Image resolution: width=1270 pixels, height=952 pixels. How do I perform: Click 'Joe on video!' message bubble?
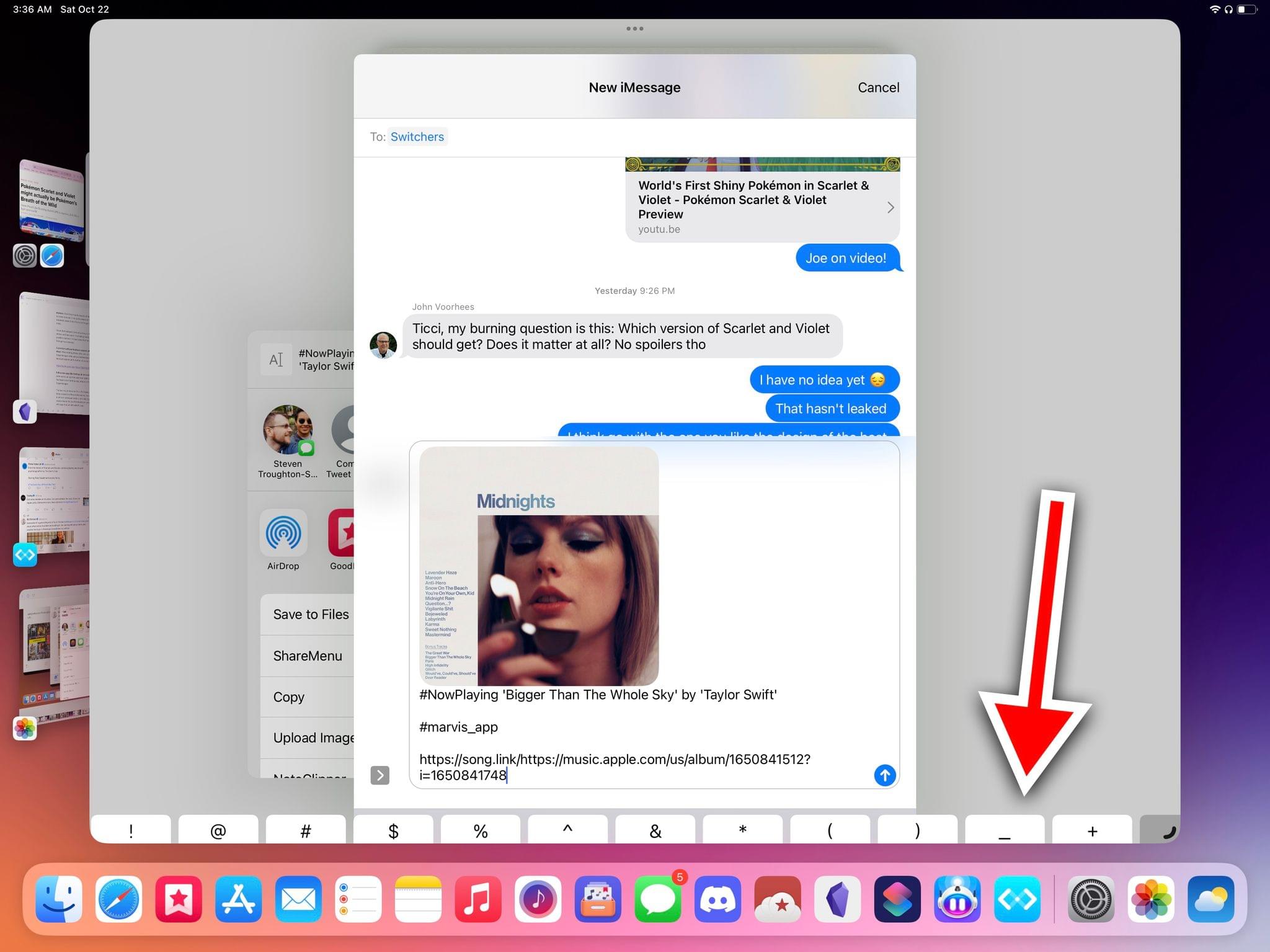point(847,258)
